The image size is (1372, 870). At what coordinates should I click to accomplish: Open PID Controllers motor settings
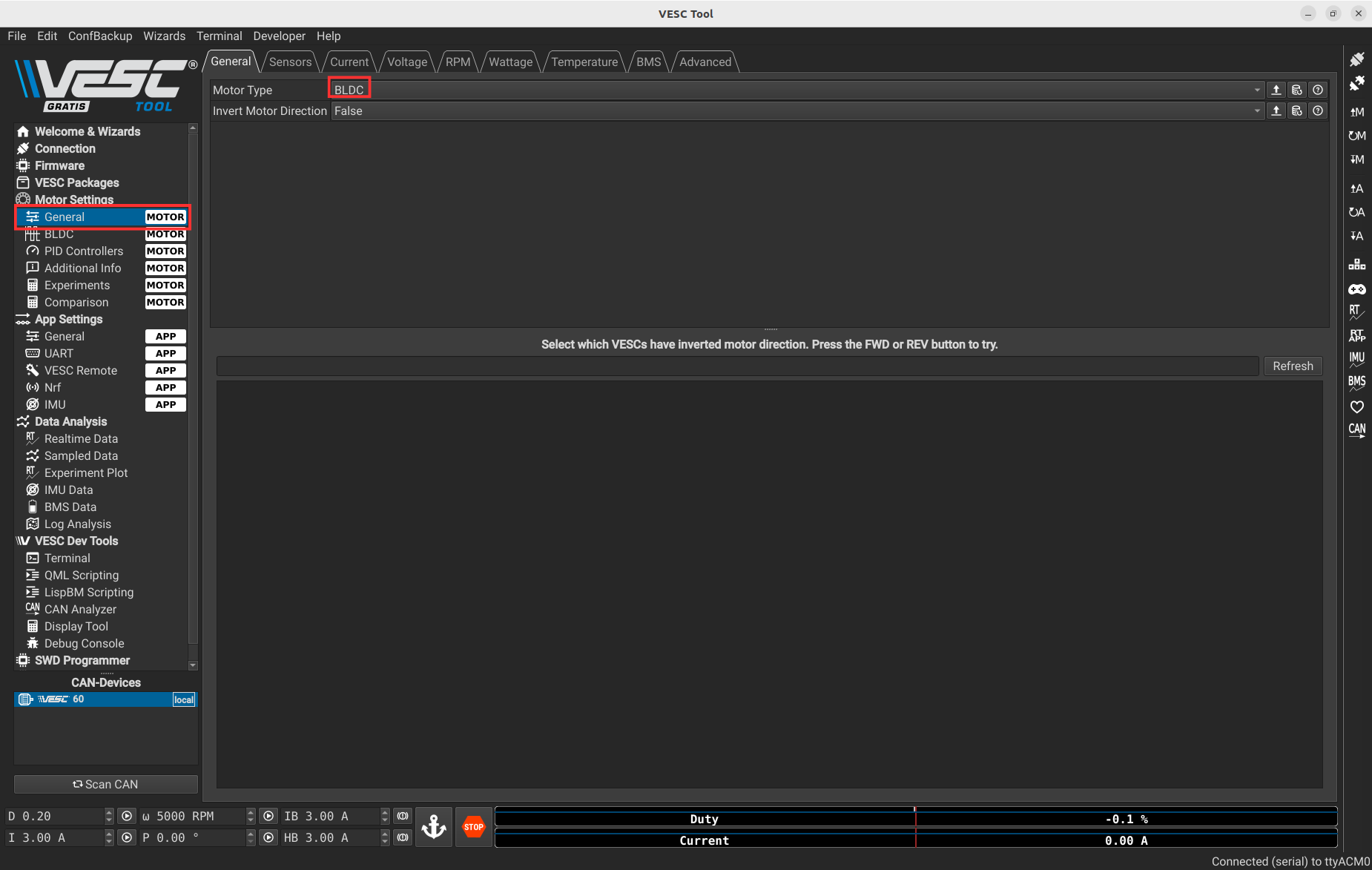84,251
